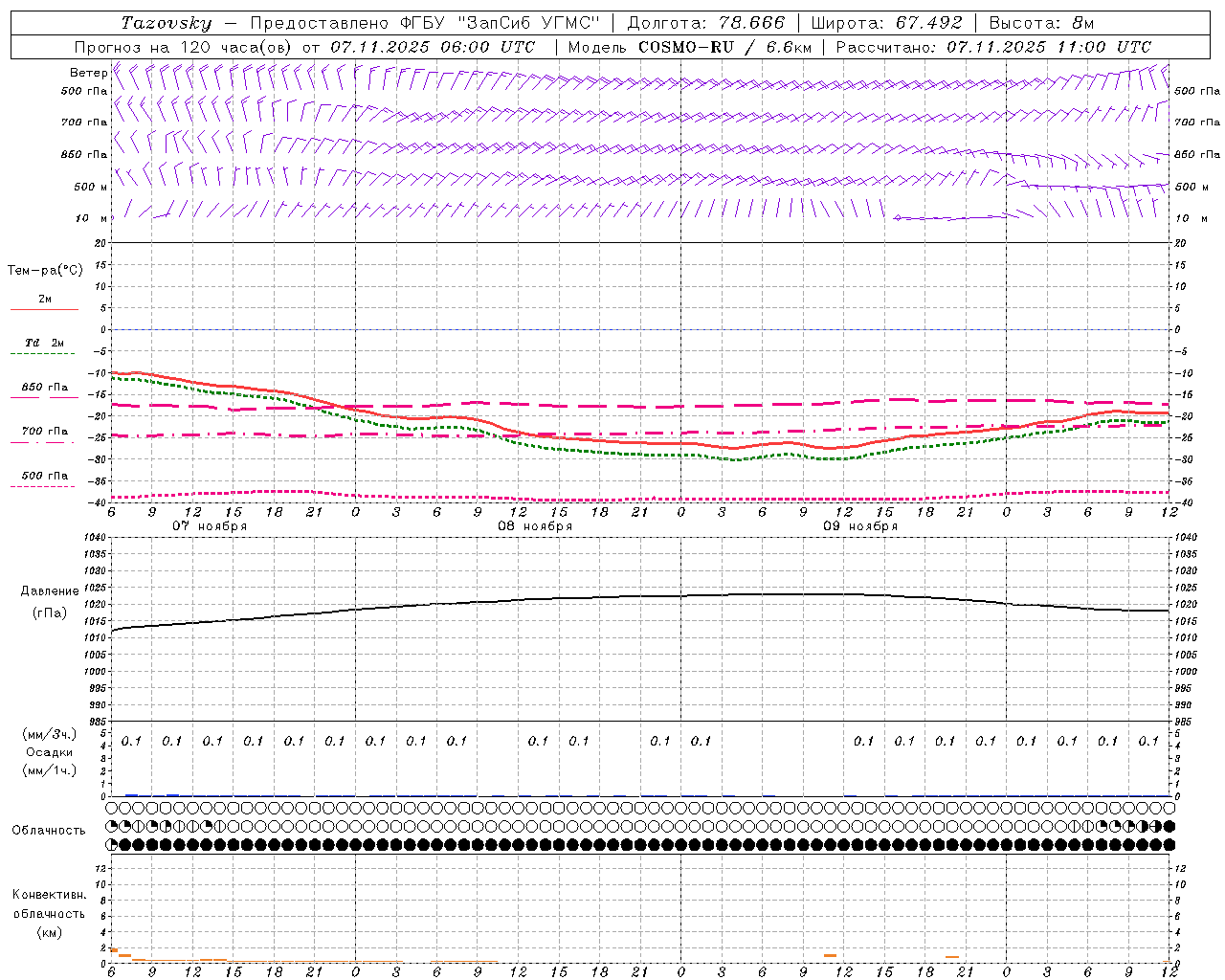Viewport: 1225px width, 980px height.
Task: Click the "Тем-ра(°C)" temperature panel label
Action: point(45,271)
